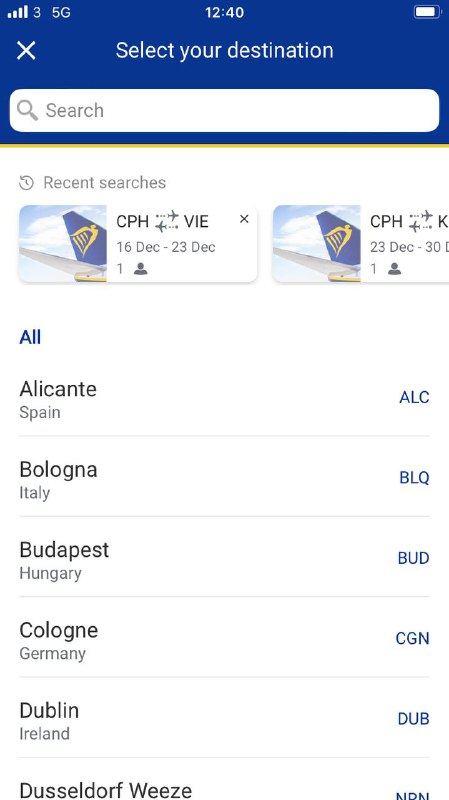Tap the BLQ airport code
449x800 pixels.
pyautogui.click(x=414, y=478)
